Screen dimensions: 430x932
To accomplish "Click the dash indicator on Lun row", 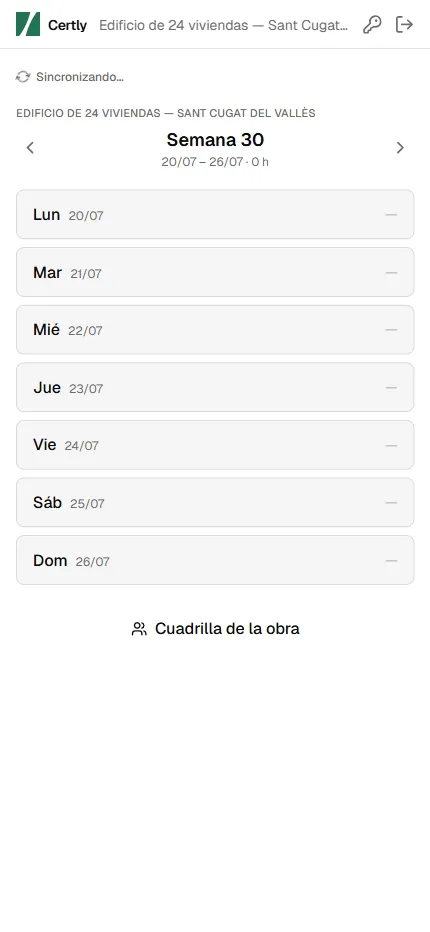I will (391, 215).
